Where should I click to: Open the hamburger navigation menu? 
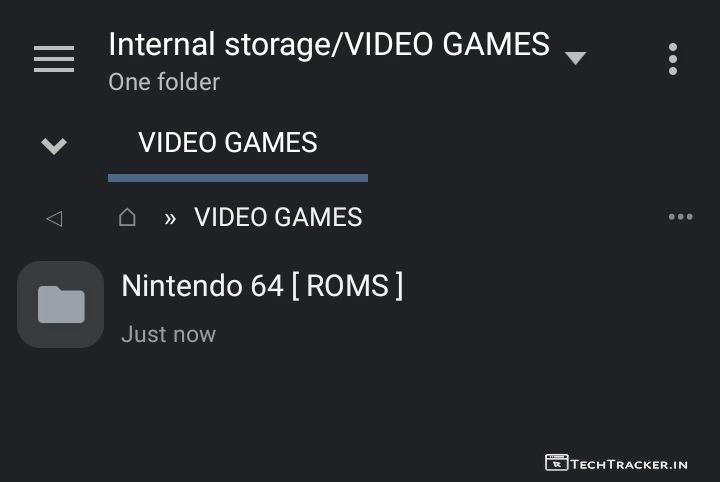pos(54,59)
